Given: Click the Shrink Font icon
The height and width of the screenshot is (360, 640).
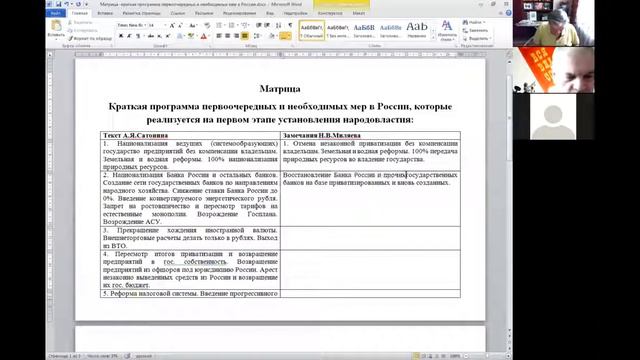Looking at the screenshot, I should tap(180, 25).
